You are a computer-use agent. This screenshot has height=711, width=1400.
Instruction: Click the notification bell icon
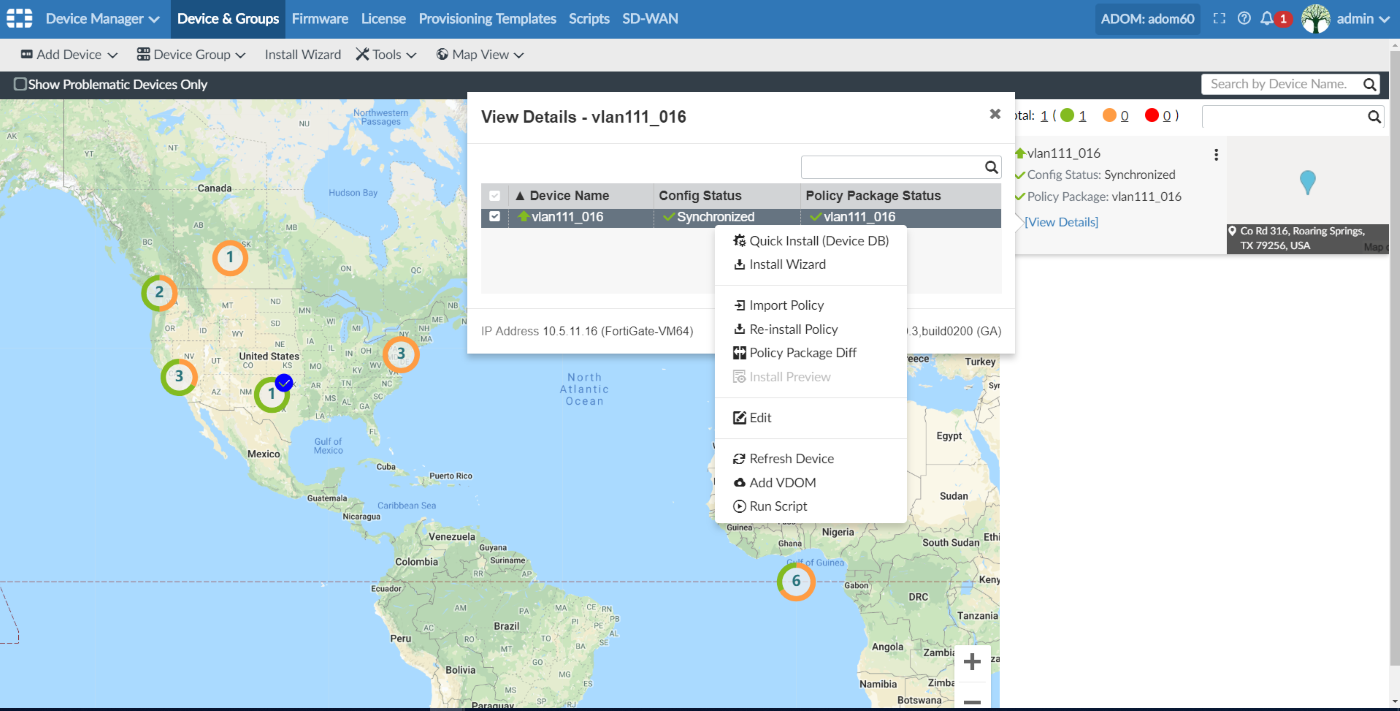pyautogui.click(x=1267, y=18)
